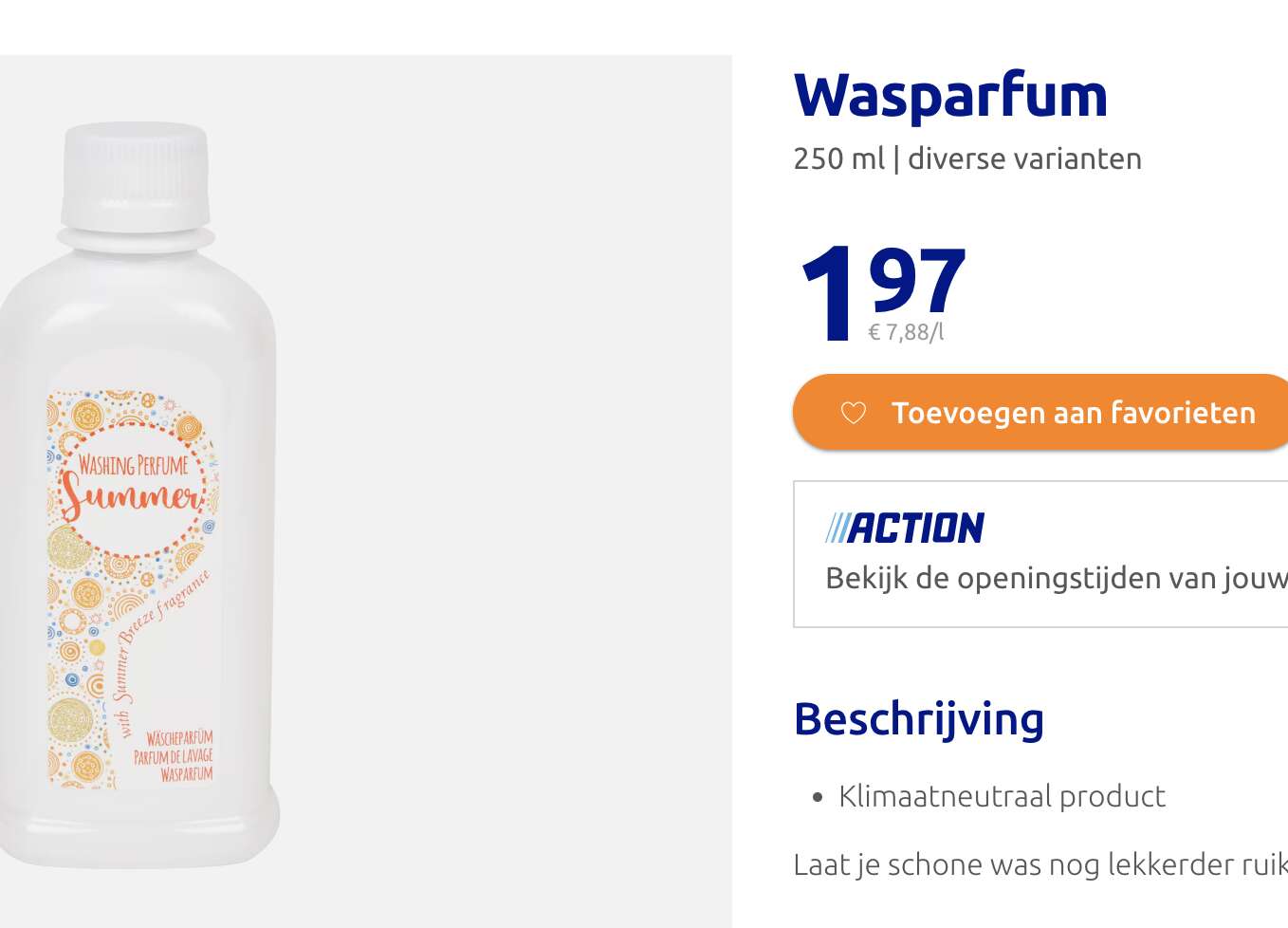
Task: Click the heart icon in the favorites button
Action: pyautogui.click(x=854, y=413)
